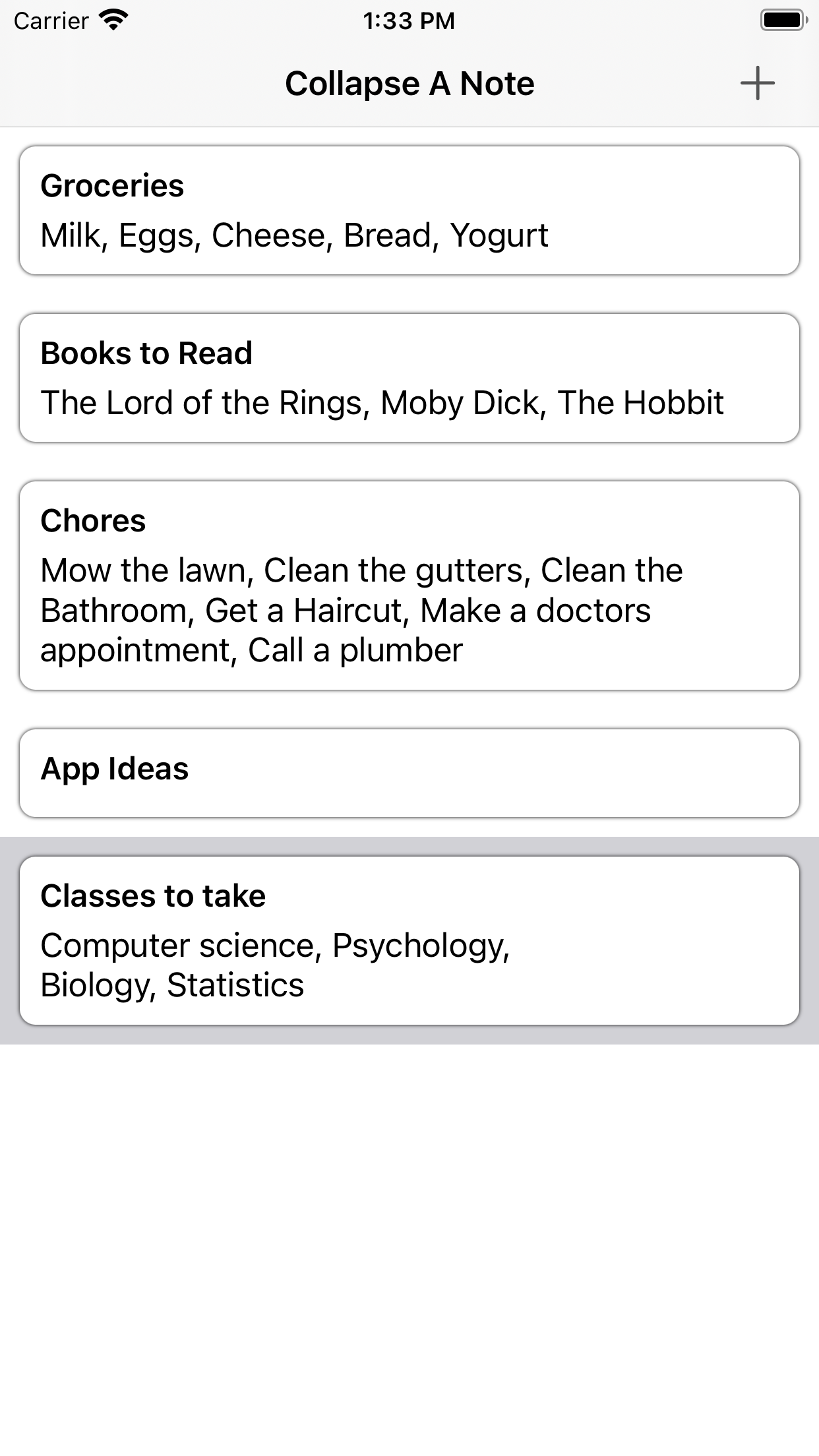Click The Lord of the Rings text
This screenshot has height=1456, width=819.
[x=204, y=403]
